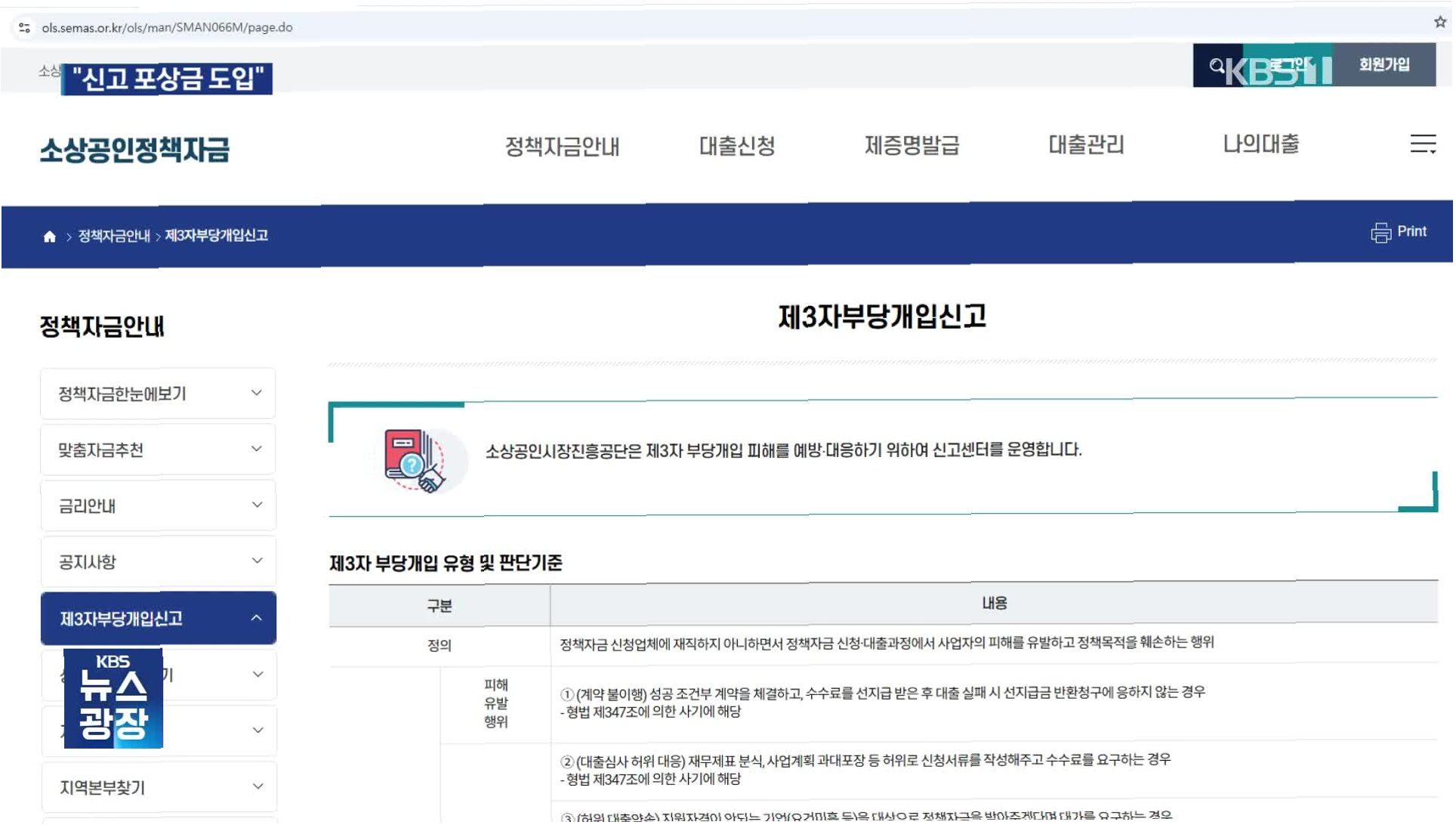This screenshot has height=825, width=1456.
Task: Click the book and handshake illustration
Action: (415, 461)
